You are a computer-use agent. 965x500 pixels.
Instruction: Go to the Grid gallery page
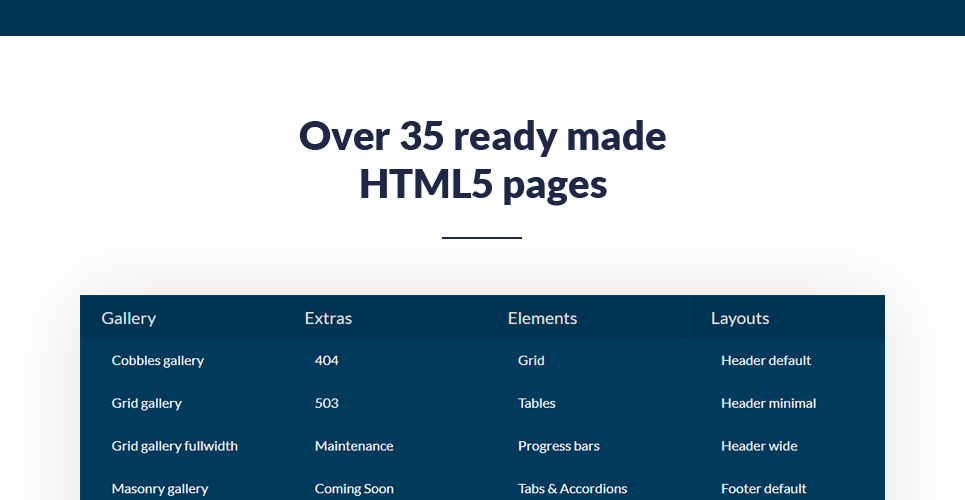pyautogui.click(x=146, y=403)
